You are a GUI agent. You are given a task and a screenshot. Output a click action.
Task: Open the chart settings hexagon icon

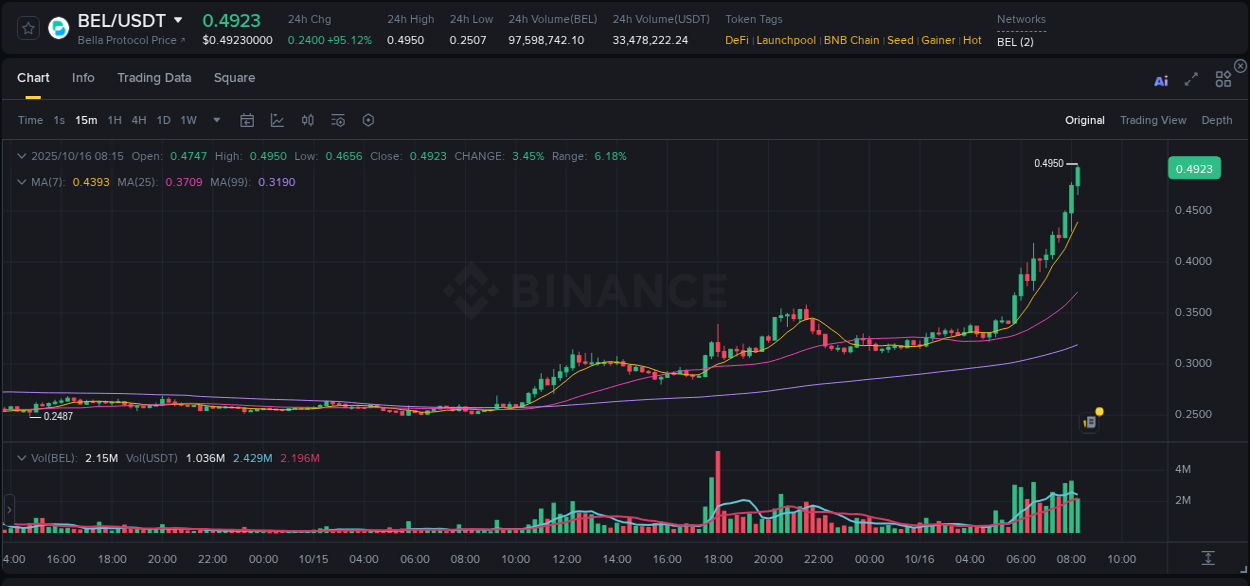(368, 120)
